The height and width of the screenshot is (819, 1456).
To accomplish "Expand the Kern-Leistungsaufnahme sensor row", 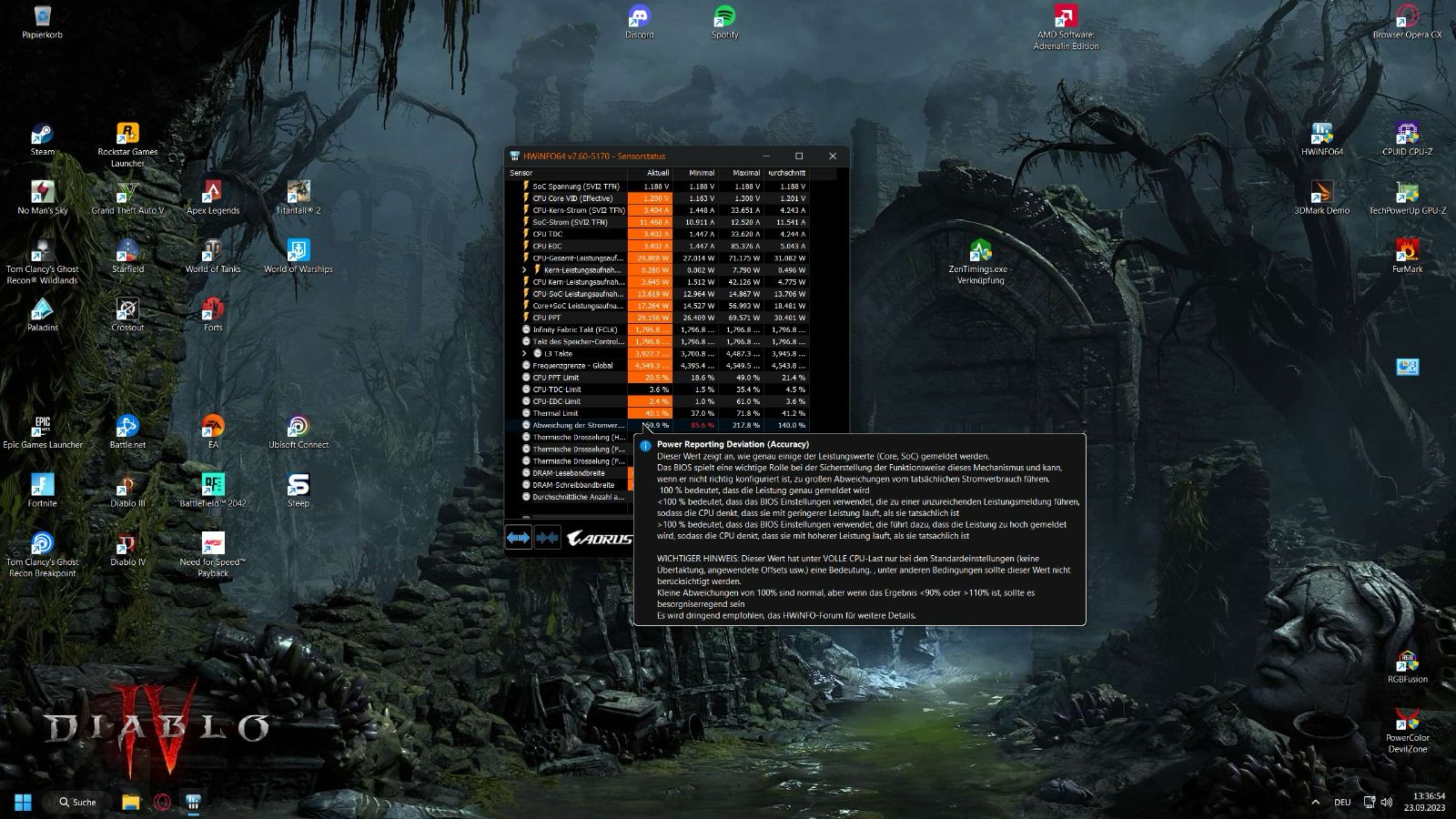I will 525,270.
